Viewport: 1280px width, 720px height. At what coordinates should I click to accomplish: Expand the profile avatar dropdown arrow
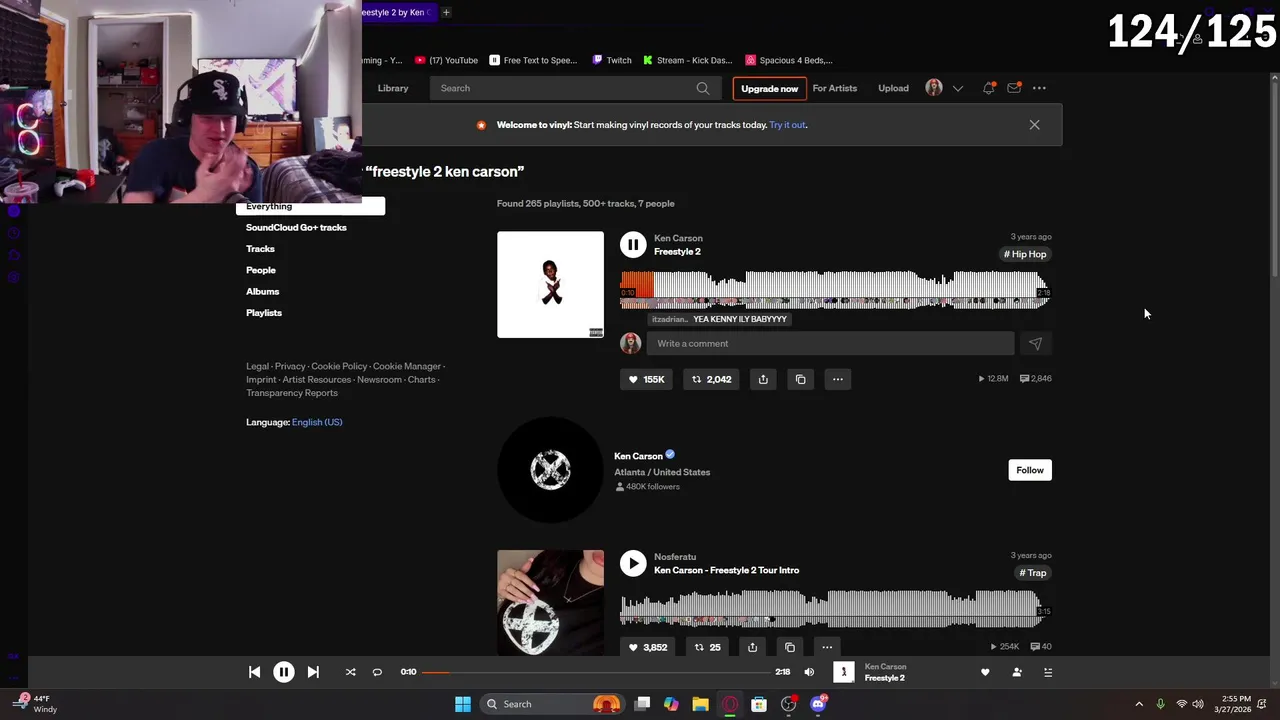[x=958, y=88]
